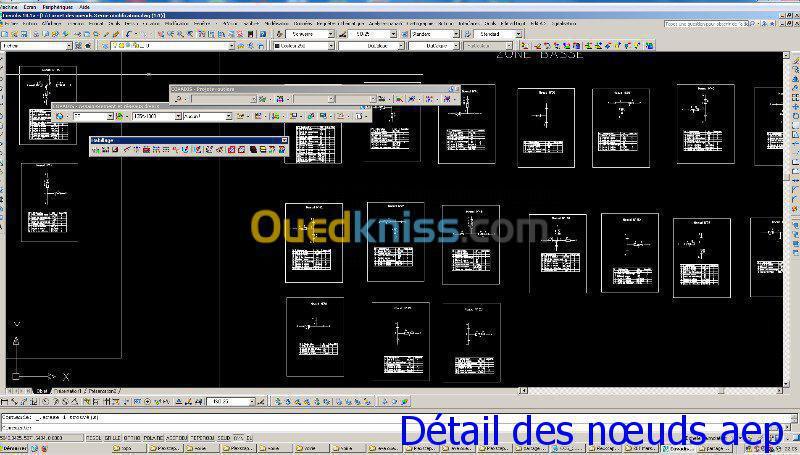Switch to the Objet model tab
This screenshot has height=455, width=800.
[x=42, y=391]
